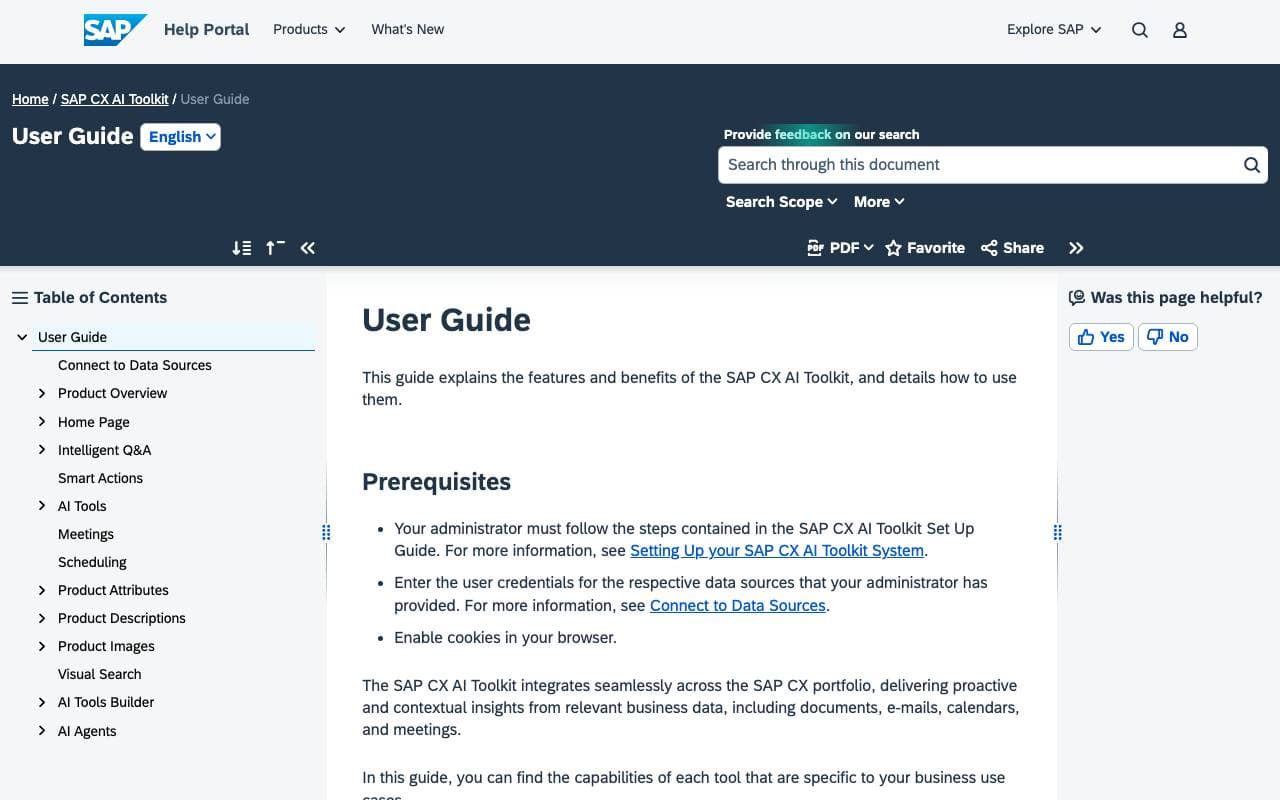The width and height of the screenshot is (1280, 800).
Task: Click the Prerequisites heading
Action: (x=436, y=482)
